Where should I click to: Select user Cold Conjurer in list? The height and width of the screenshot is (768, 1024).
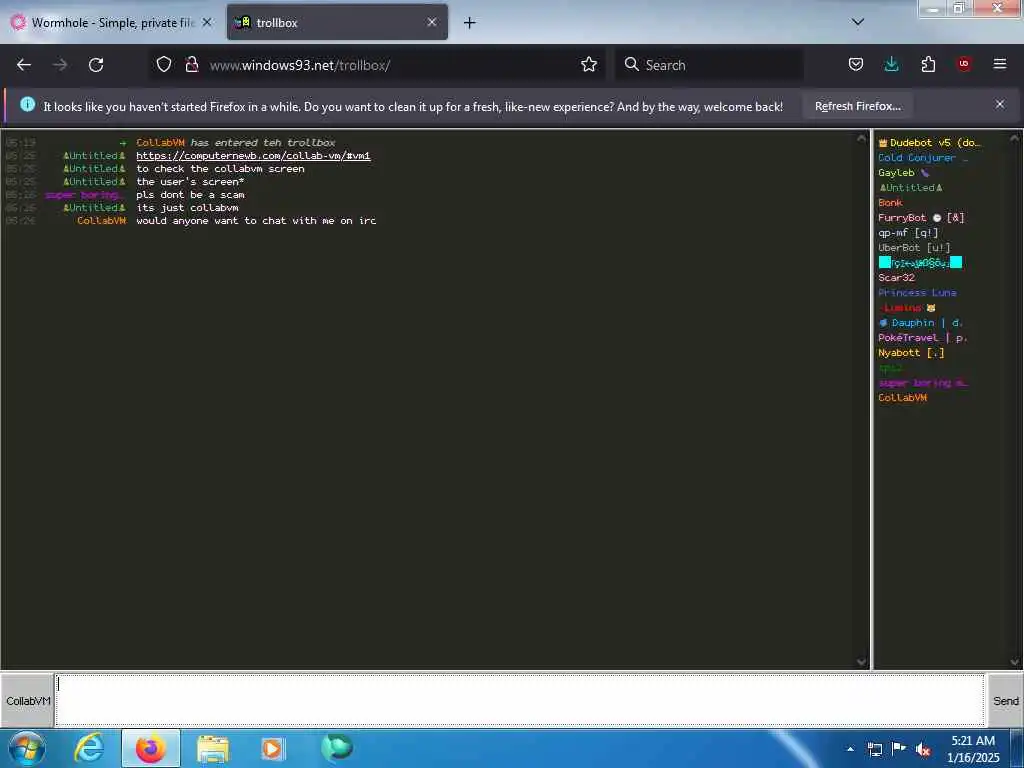point(923,157)
